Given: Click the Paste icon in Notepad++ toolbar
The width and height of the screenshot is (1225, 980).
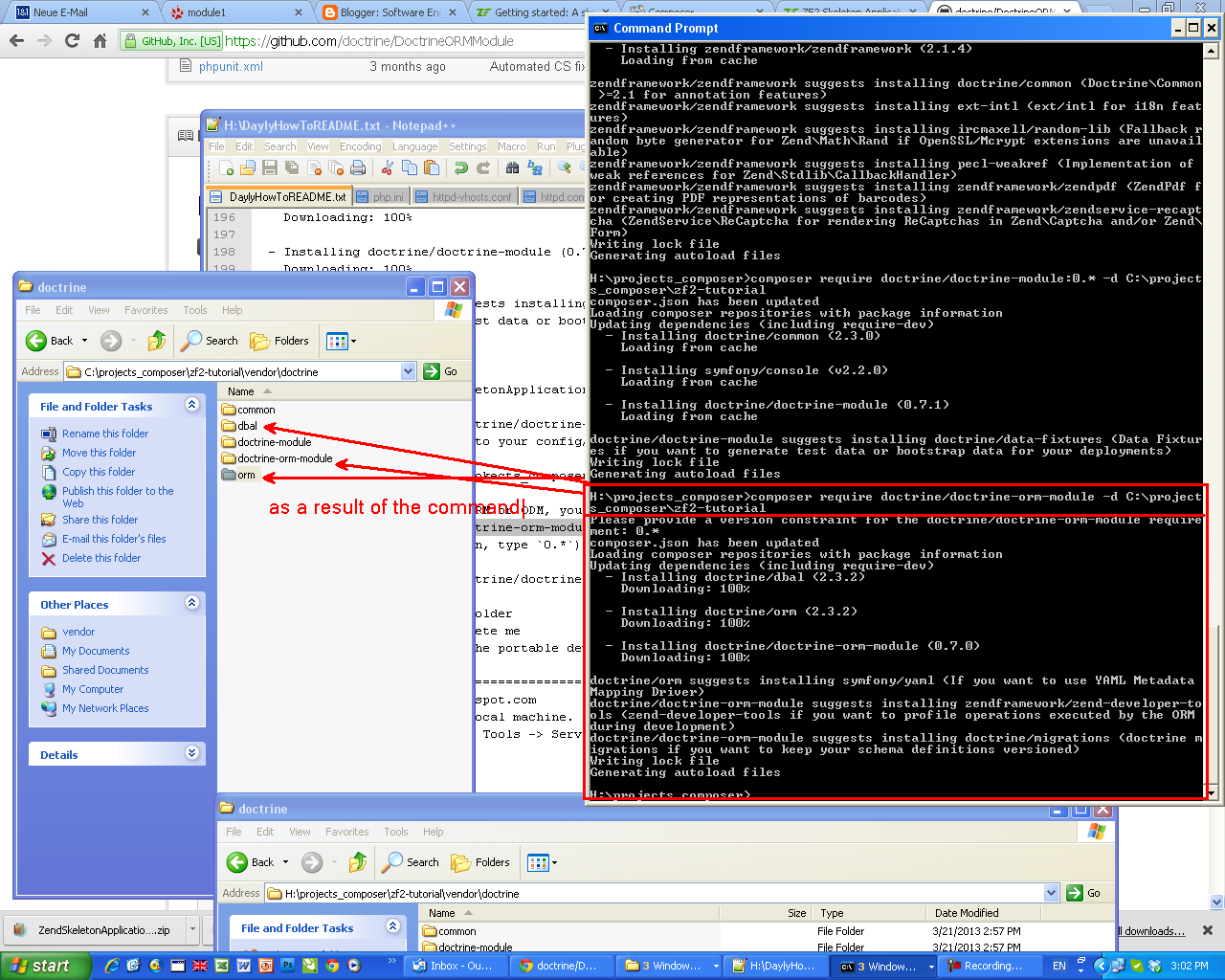Looking at the screenshot, I should pos(432,168).
